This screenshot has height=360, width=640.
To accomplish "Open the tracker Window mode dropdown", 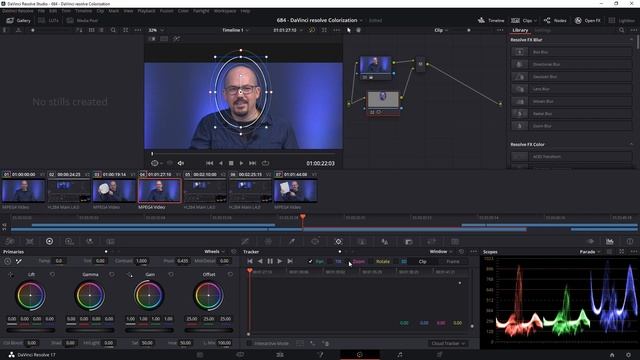I will tap(441, 252).
